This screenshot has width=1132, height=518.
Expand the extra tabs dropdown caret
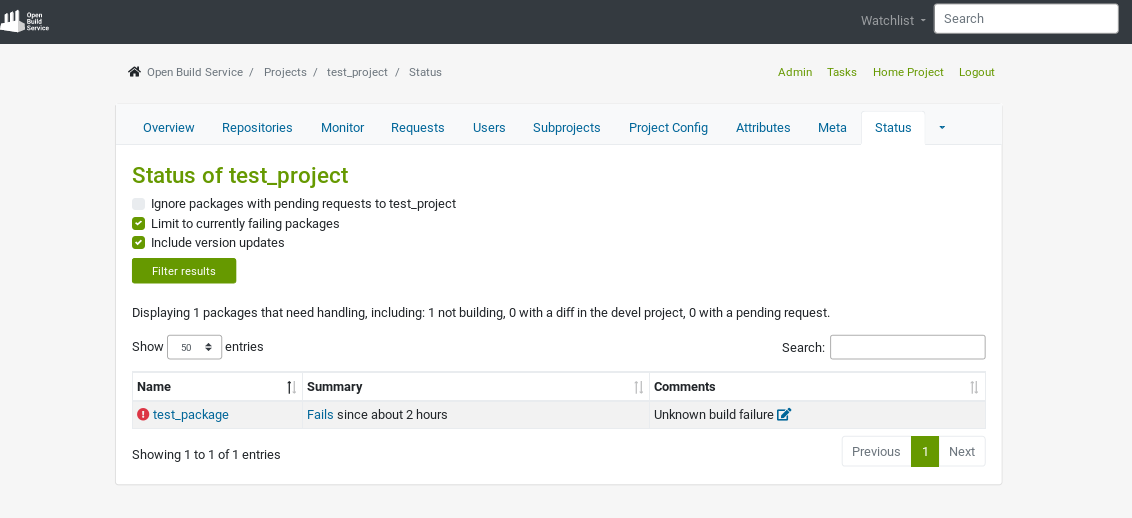pos(942,128)
